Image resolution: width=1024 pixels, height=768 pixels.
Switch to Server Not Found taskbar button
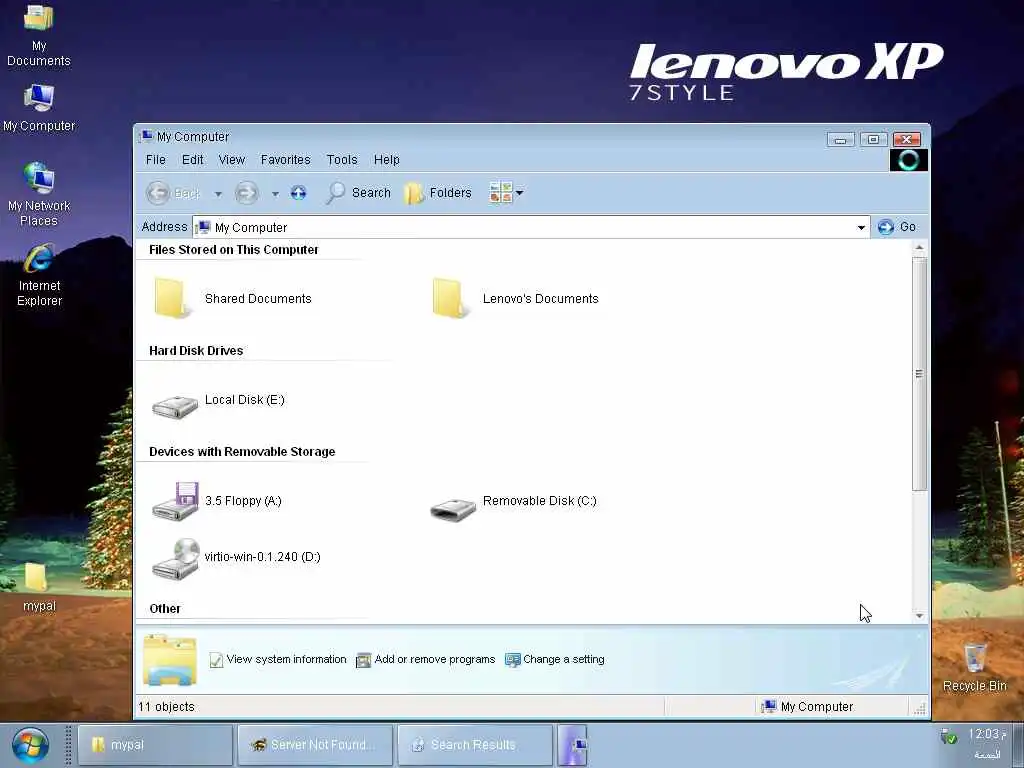(315, 744)
